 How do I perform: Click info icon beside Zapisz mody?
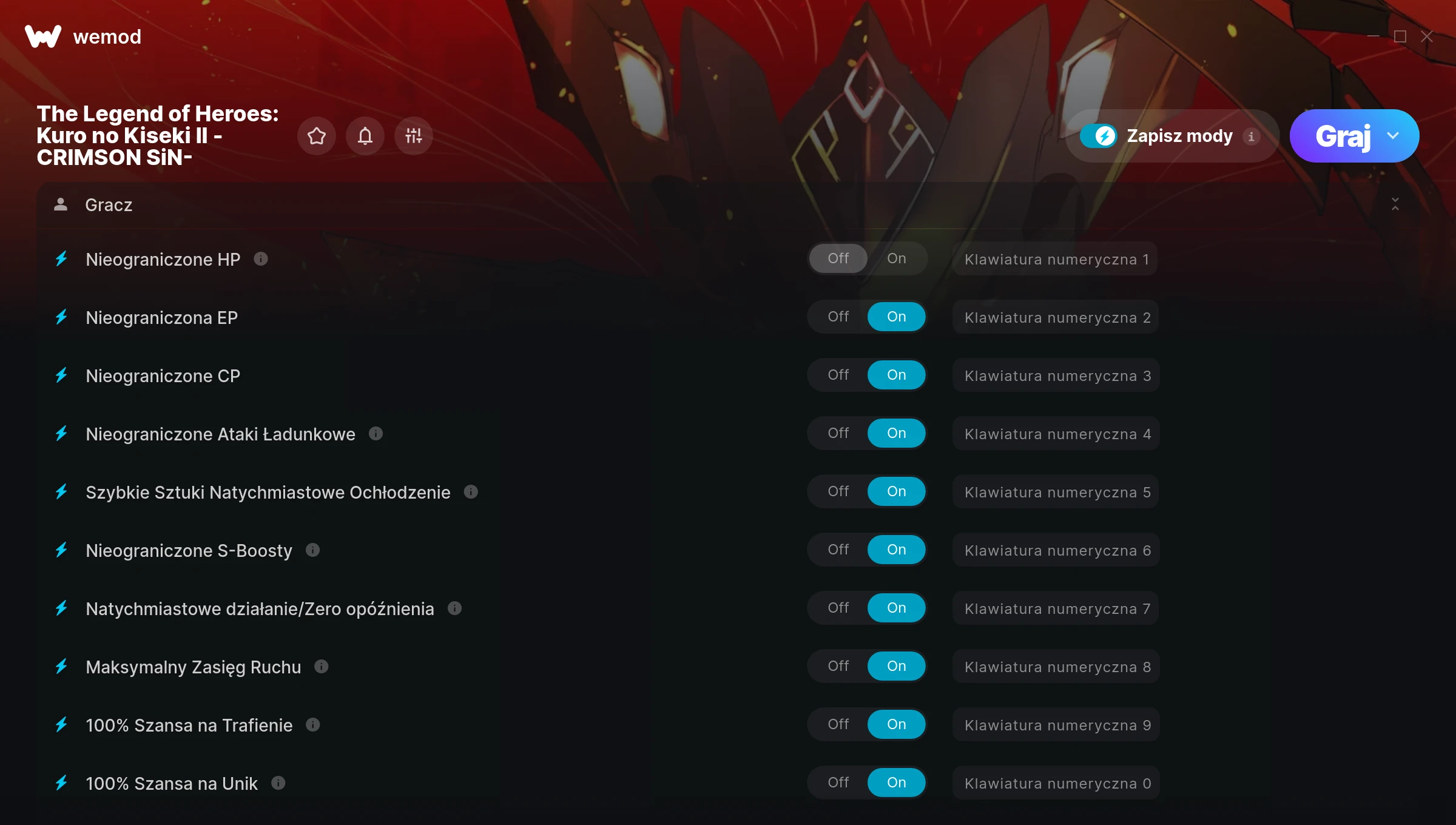[1251, 136]
